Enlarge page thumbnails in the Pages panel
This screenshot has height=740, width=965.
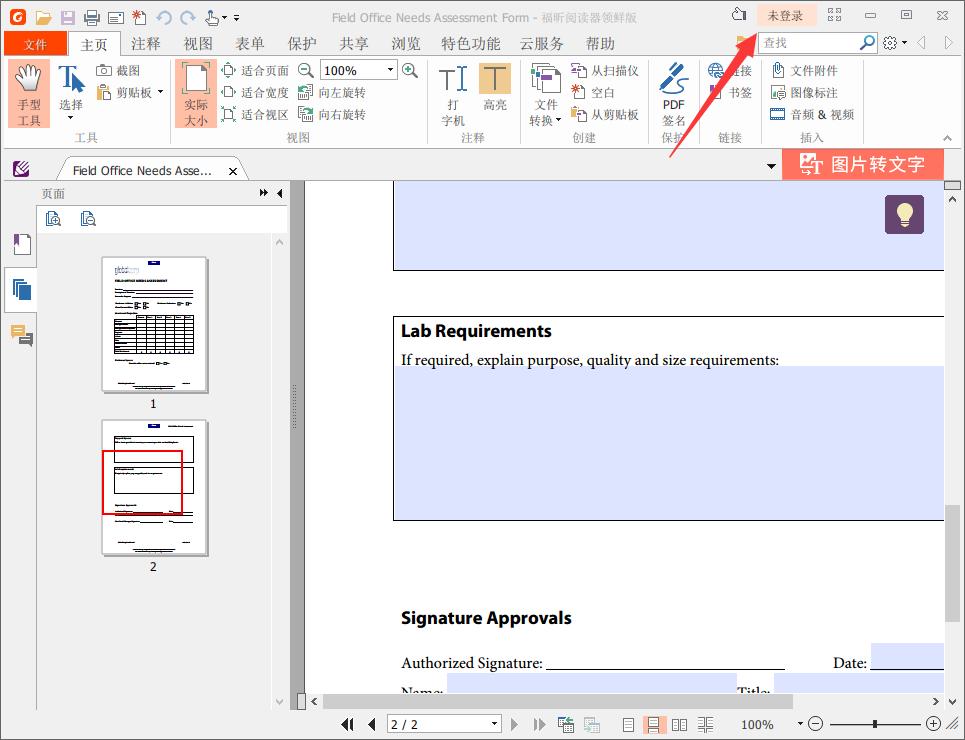pyautogui.click(x=54, y=219)
